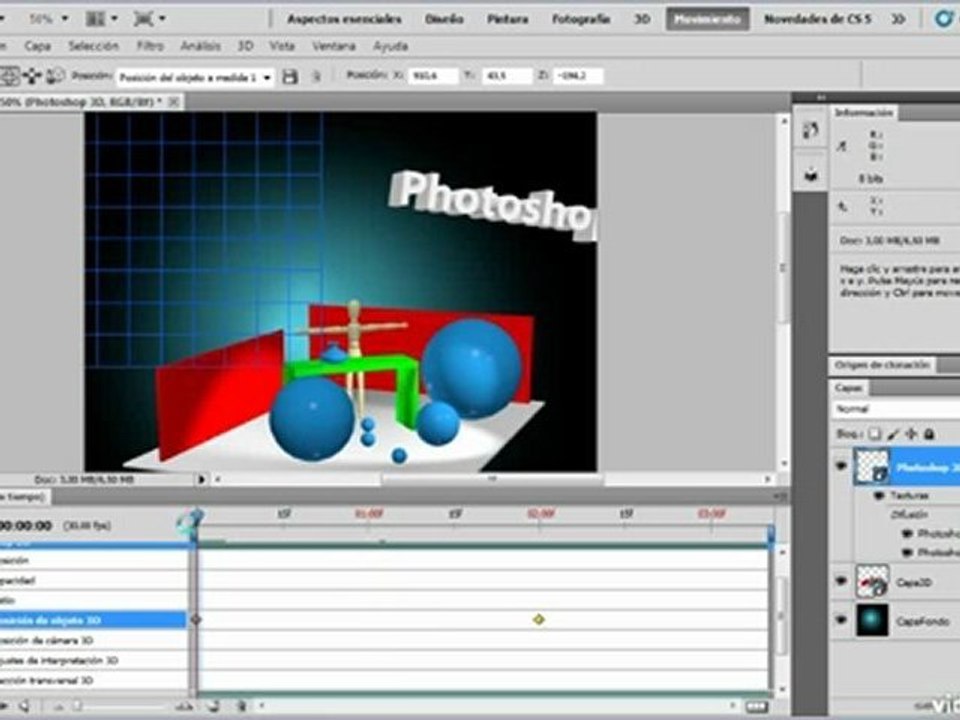Hide the Photoshop 3D layer
Viewport: 960px width, 720px height.
(841, 466)
